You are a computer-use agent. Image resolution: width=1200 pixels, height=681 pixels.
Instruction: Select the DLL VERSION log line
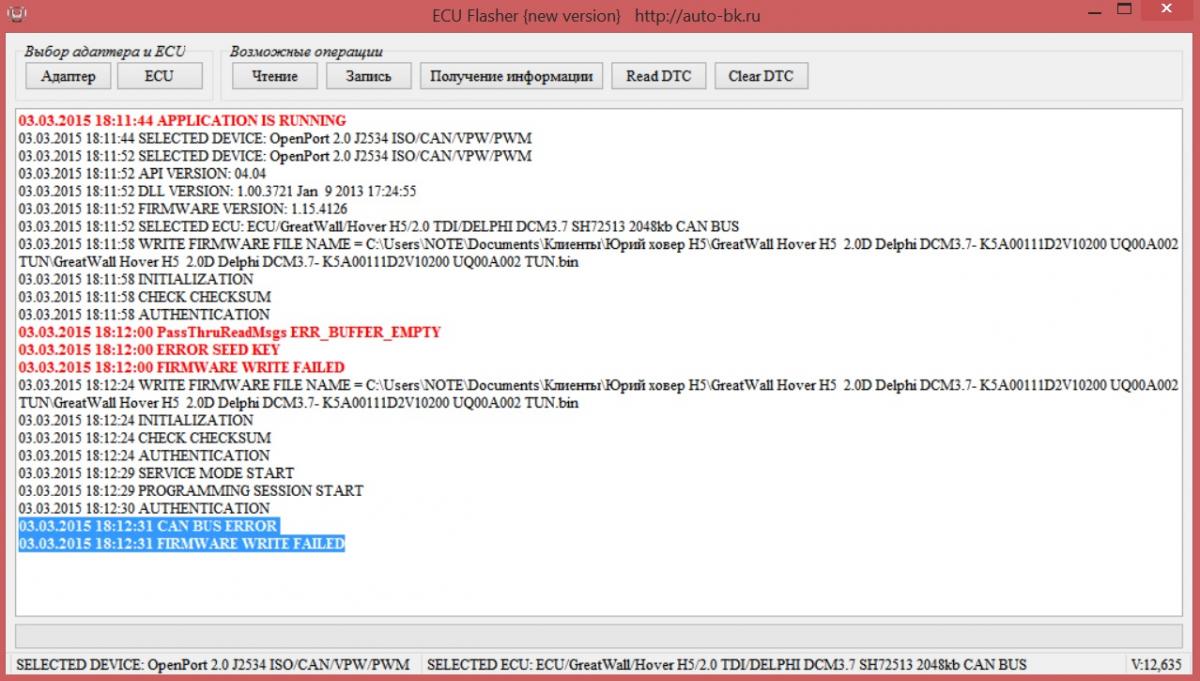pyautogui.click(x=217, y=191)
